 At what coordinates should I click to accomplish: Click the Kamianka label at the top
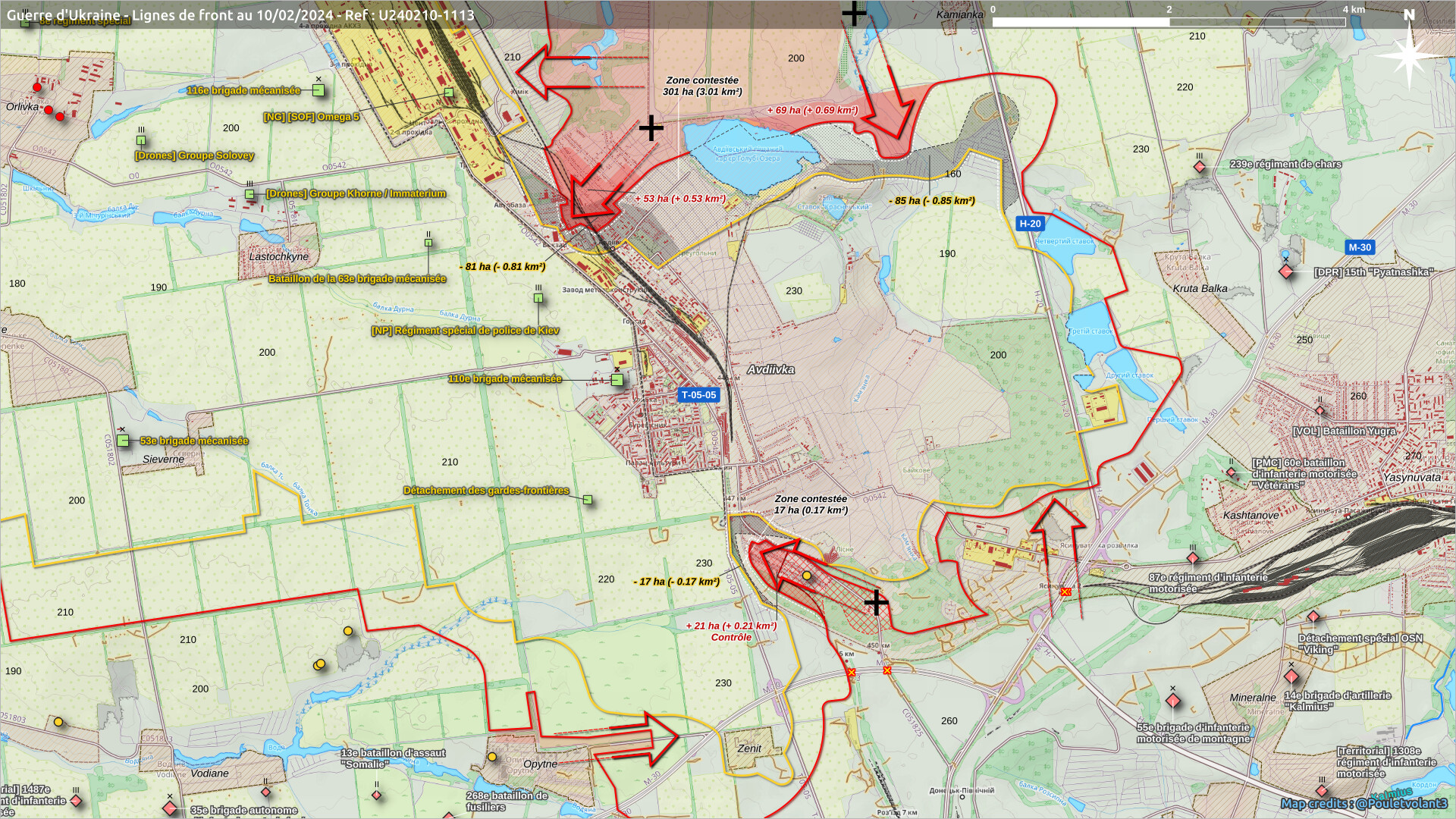[x=959, y=14]
